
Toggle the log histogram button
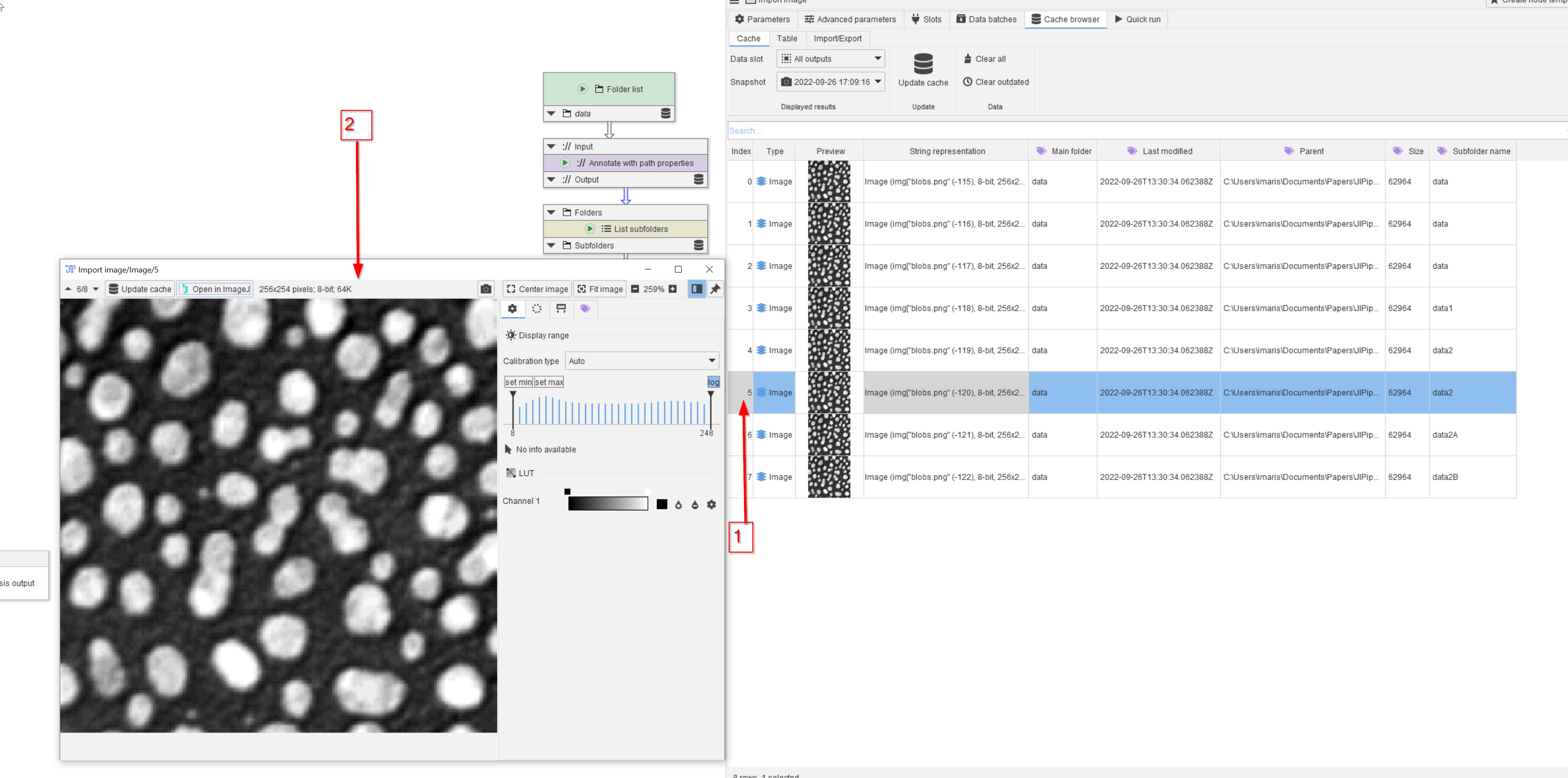(713, 382)
